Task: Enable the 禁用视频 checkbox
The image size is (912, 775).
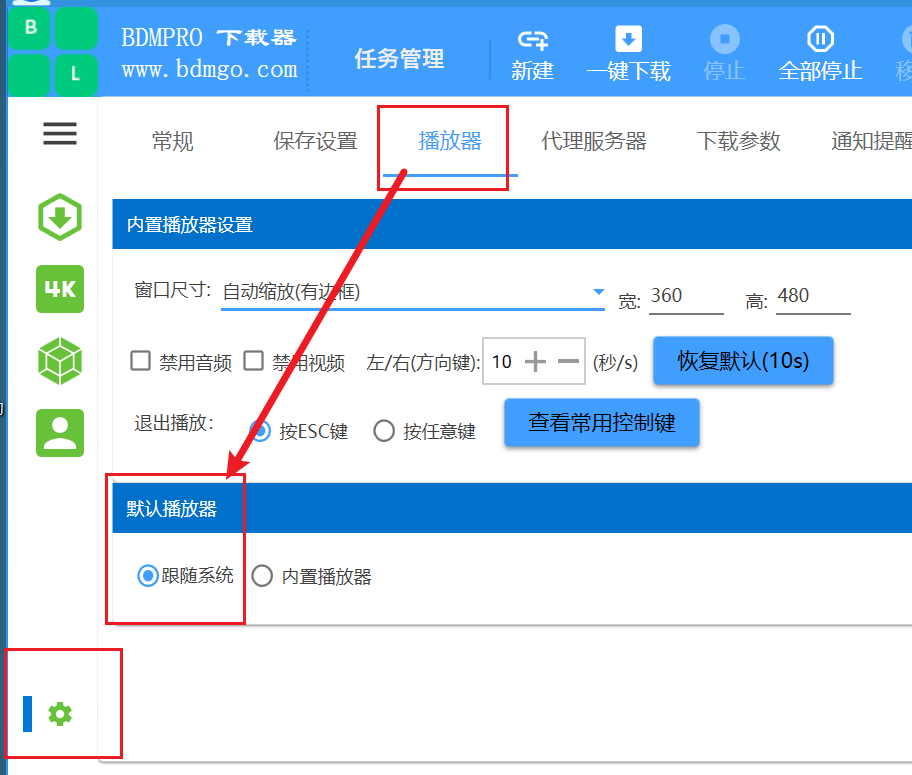Action: point(253,361)
